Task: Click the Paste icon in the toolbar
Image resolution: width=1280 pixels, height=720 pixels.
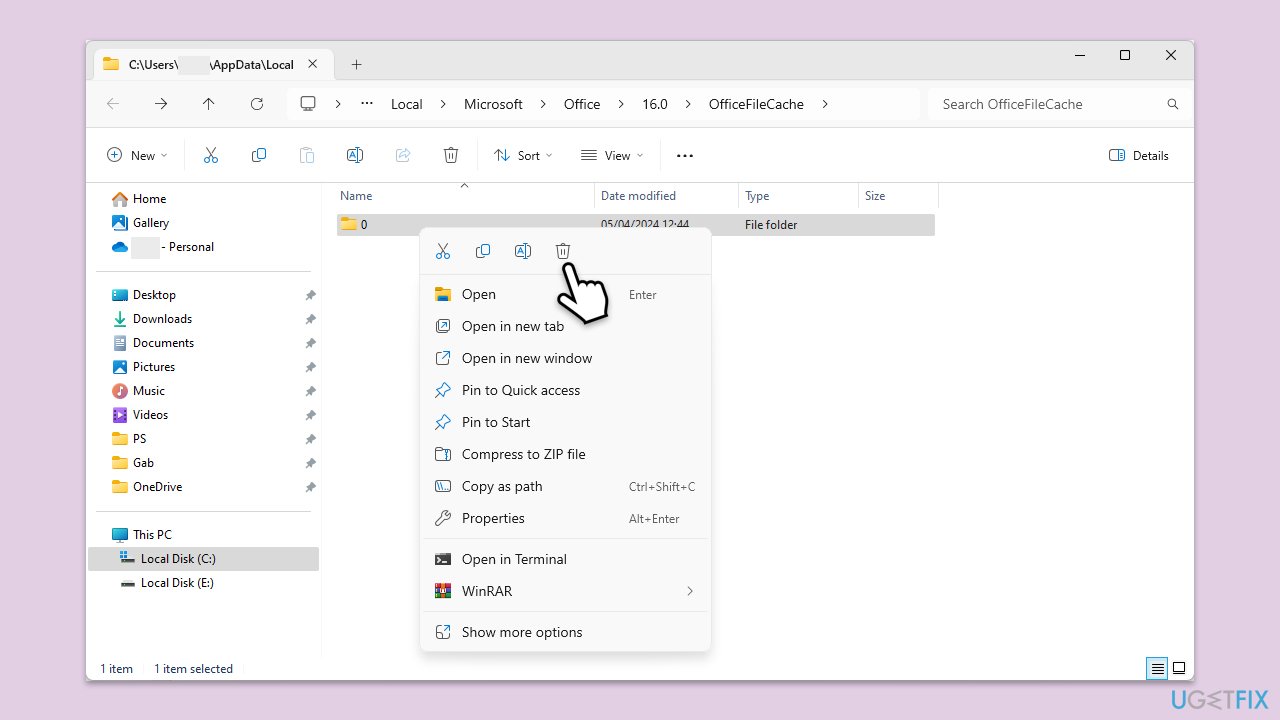Action: [x=307, y=155]
